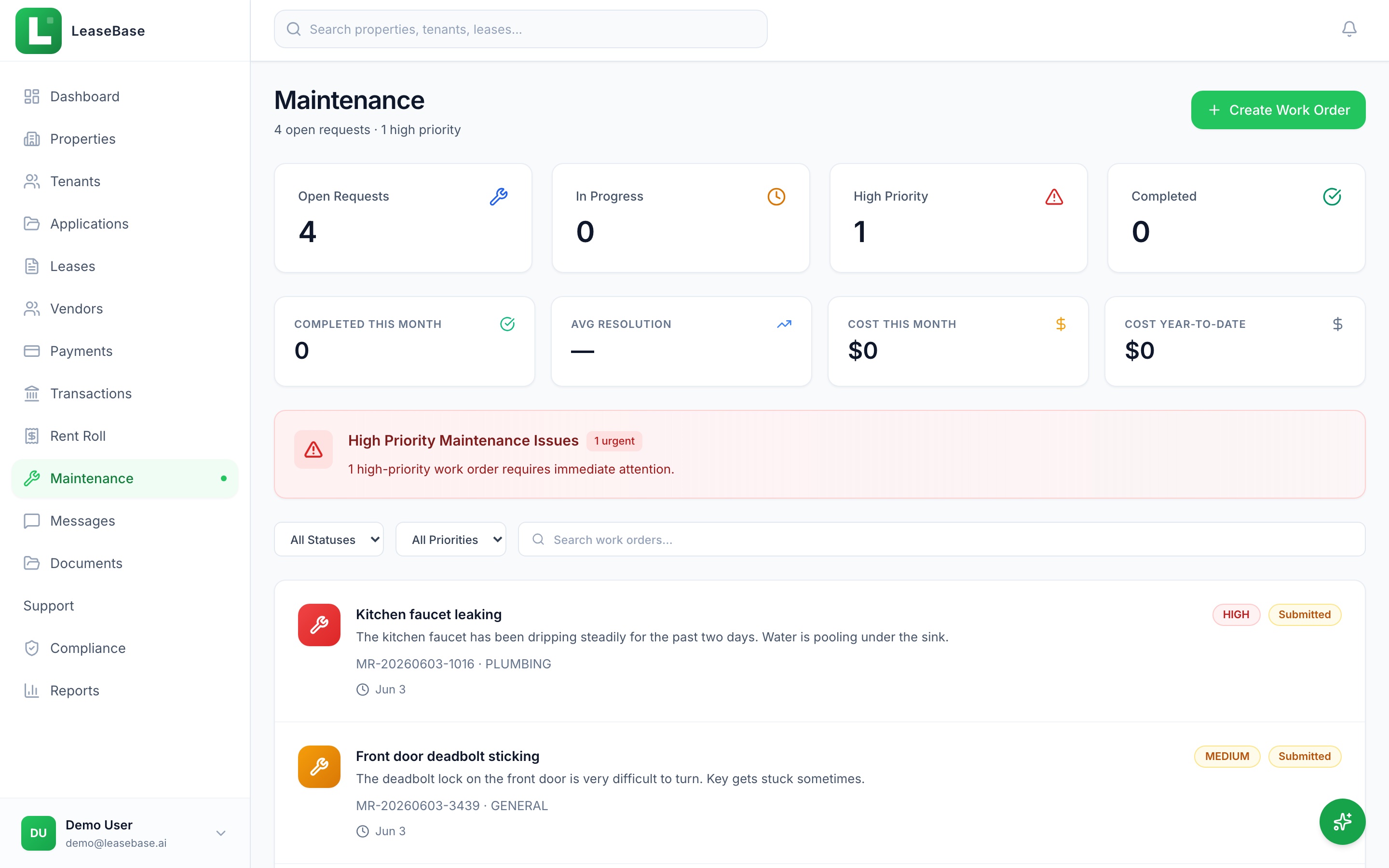The height and width of the screenshot is (868, 1389).
Task: Click the Create Work Order button
Action: (x=1278, y=109)
